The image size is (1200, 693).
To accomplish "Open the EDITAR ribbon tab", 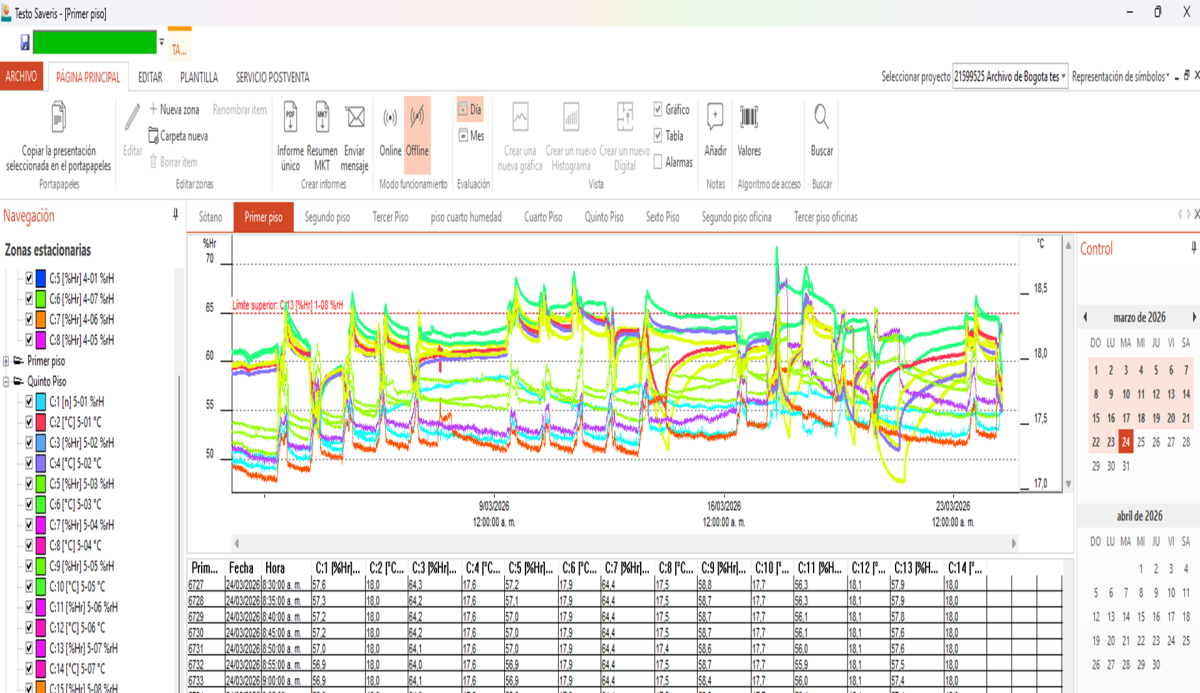I will 150,77.
